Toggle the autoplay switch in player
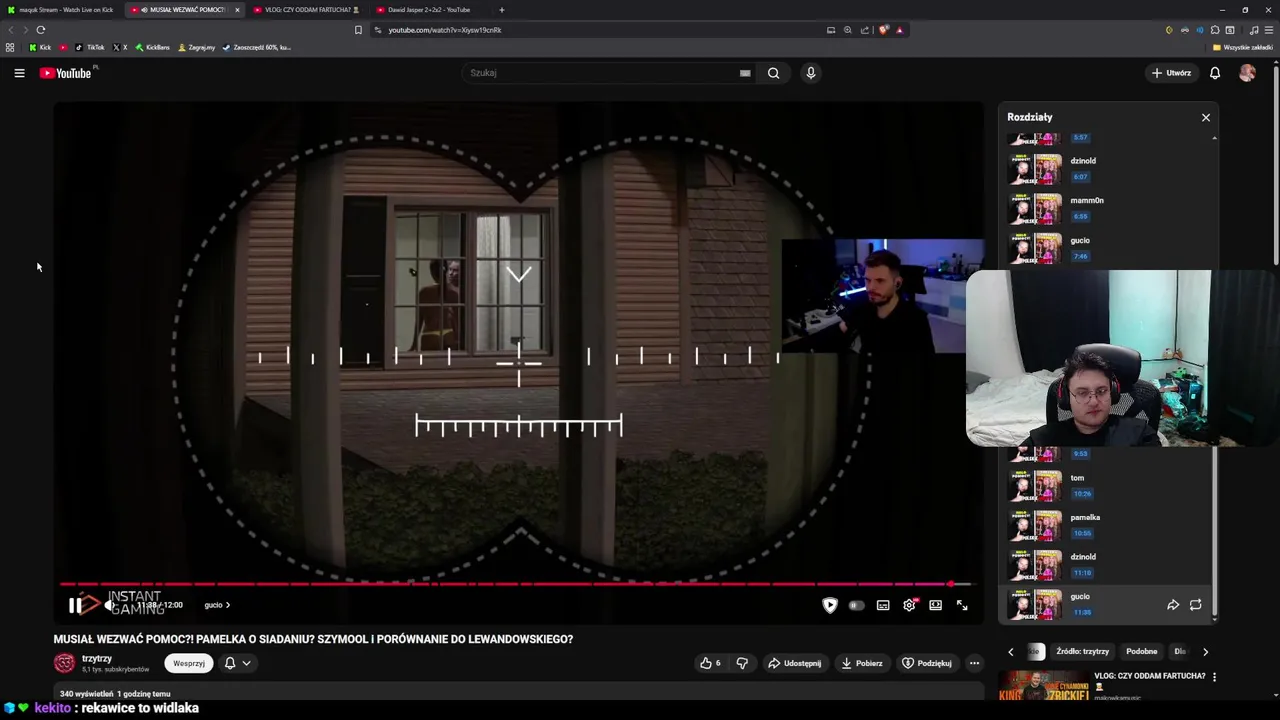This screenshot has height=720, width=1280. click(856, 605)
